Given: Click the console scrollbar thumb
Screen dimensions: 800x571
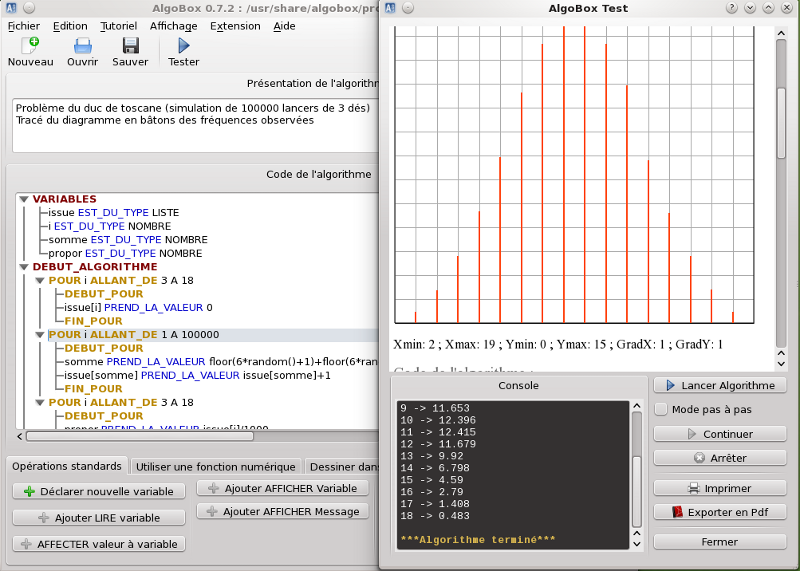Looking at the screenshot, I should (x=637, y=492).
